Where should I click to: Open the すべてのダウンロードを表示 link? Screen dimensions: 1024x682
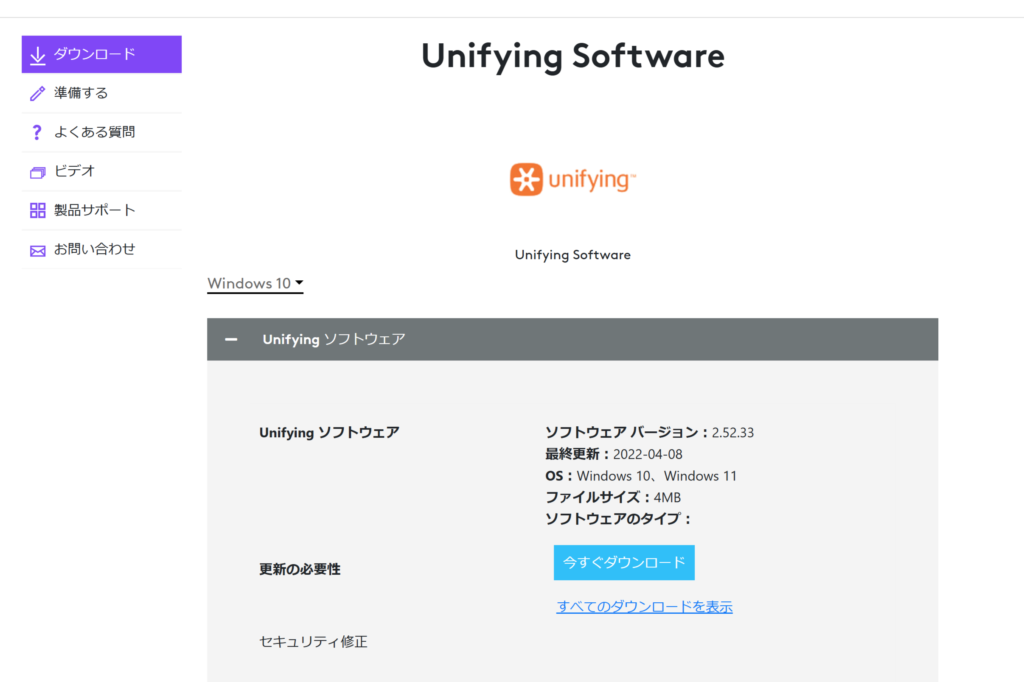[645, 607]
